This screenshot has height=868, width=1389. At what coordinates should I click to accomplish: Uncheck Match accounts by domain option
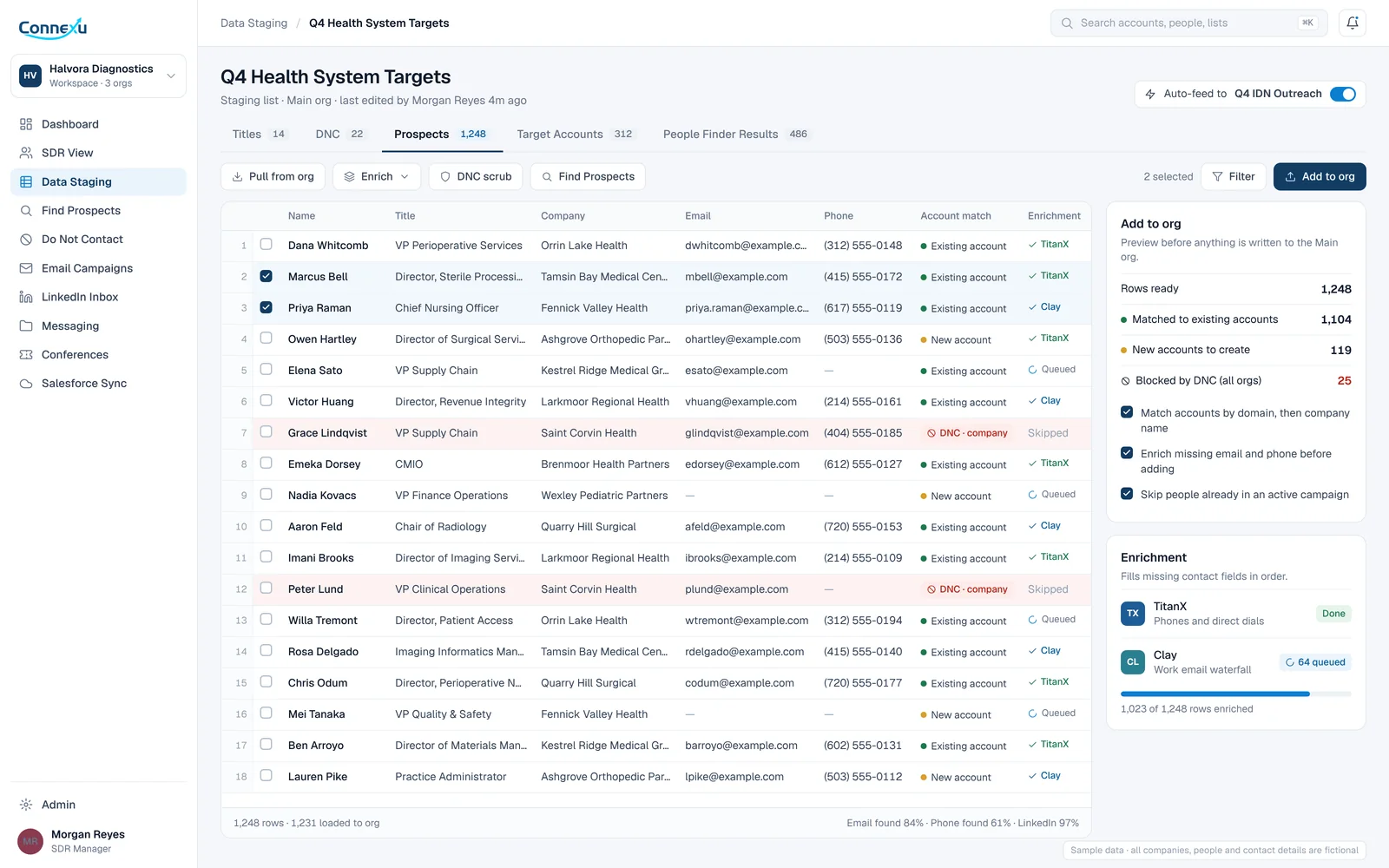click(x=1127, y=412)
